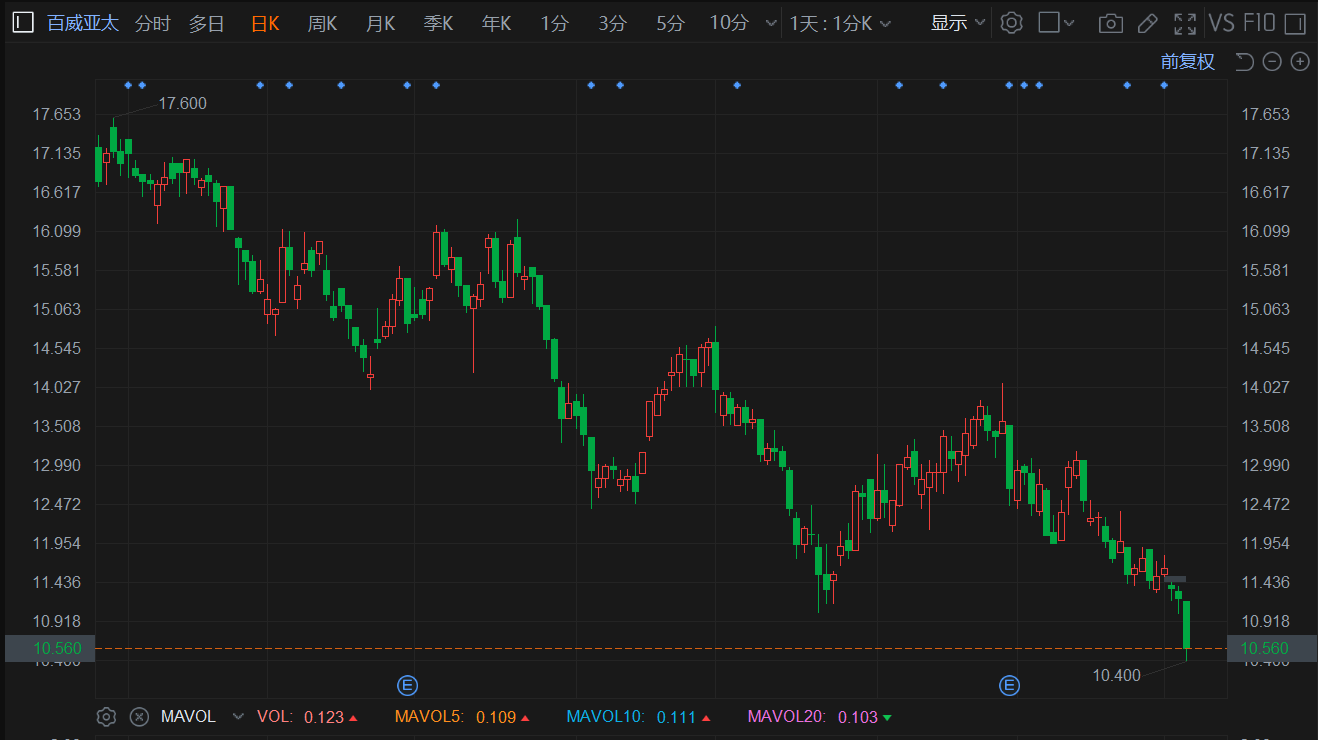This screenshot has width=1318, height=740.
Task: Open the VS comparison tool
Action: pos(1221,23)
